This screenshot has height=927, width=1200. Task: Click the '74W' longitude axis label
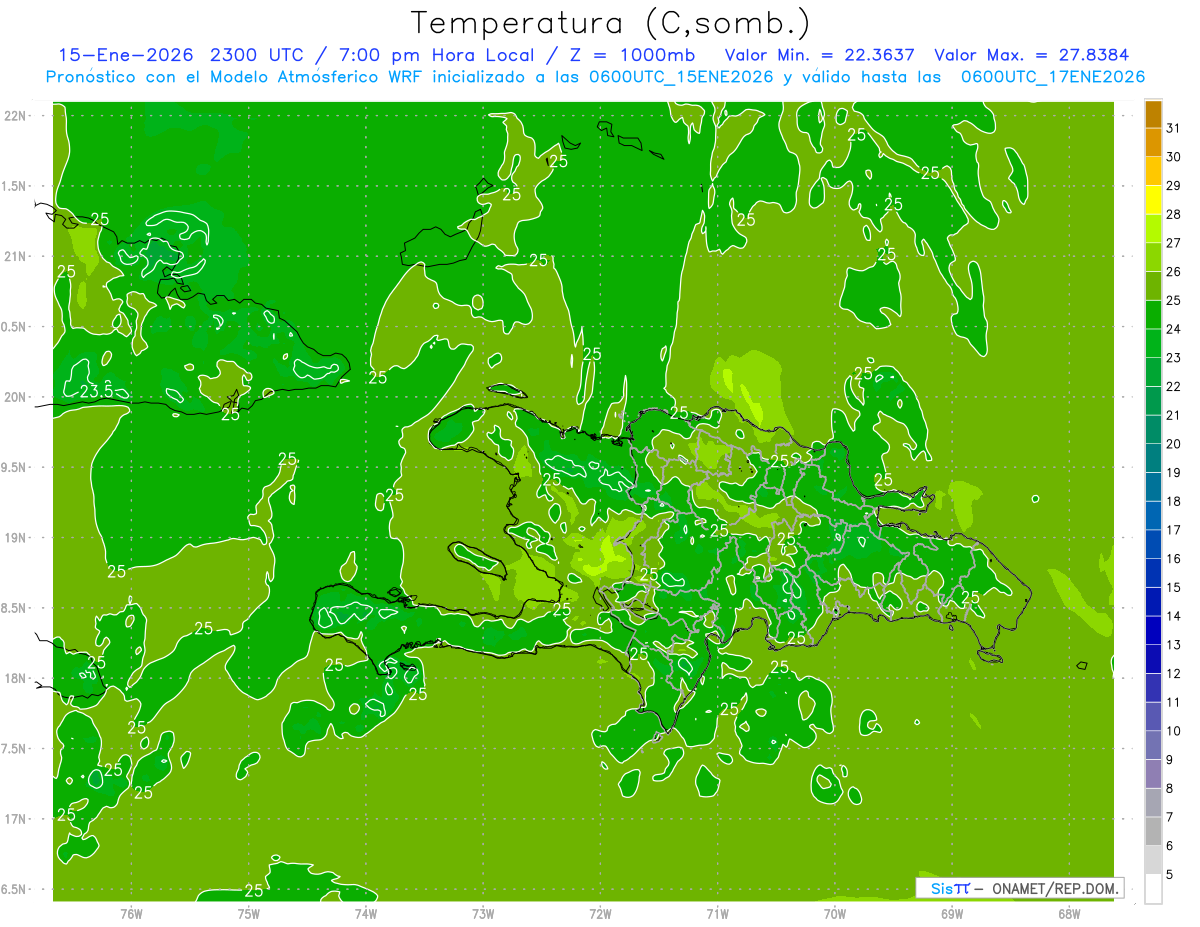click(366, 913)
